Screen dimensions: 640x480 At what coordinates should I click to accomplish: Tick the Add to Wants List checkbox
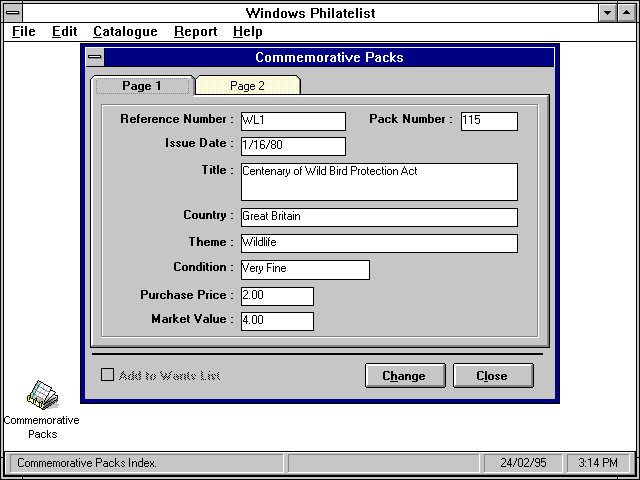[x=108, y=376]
